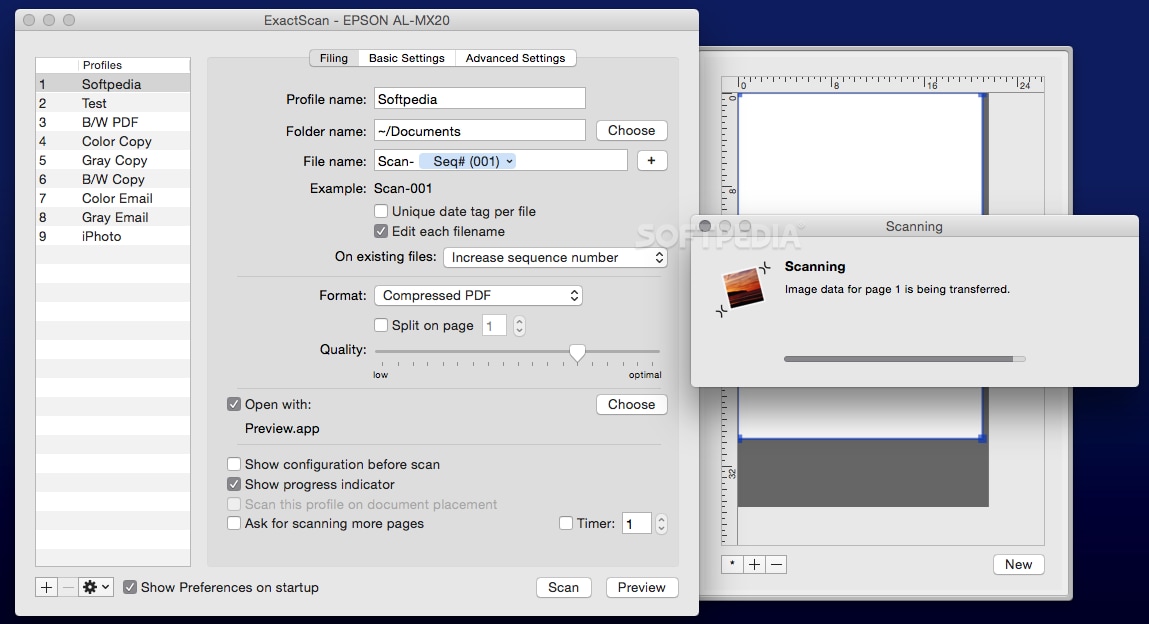This screenshot has height=624, width=1149.
Task: Select the Gray Email profile
Action: [x=113, y=218]
